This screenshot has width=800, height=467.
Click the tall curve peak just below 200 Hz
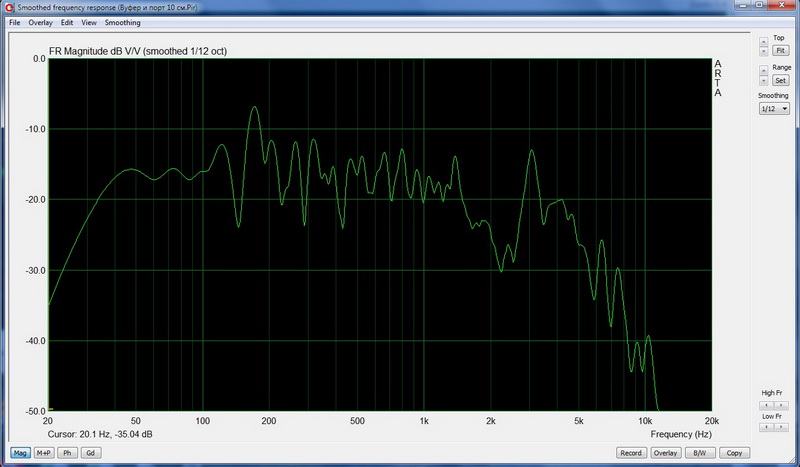pyautogui.click(x=254, y=107)
